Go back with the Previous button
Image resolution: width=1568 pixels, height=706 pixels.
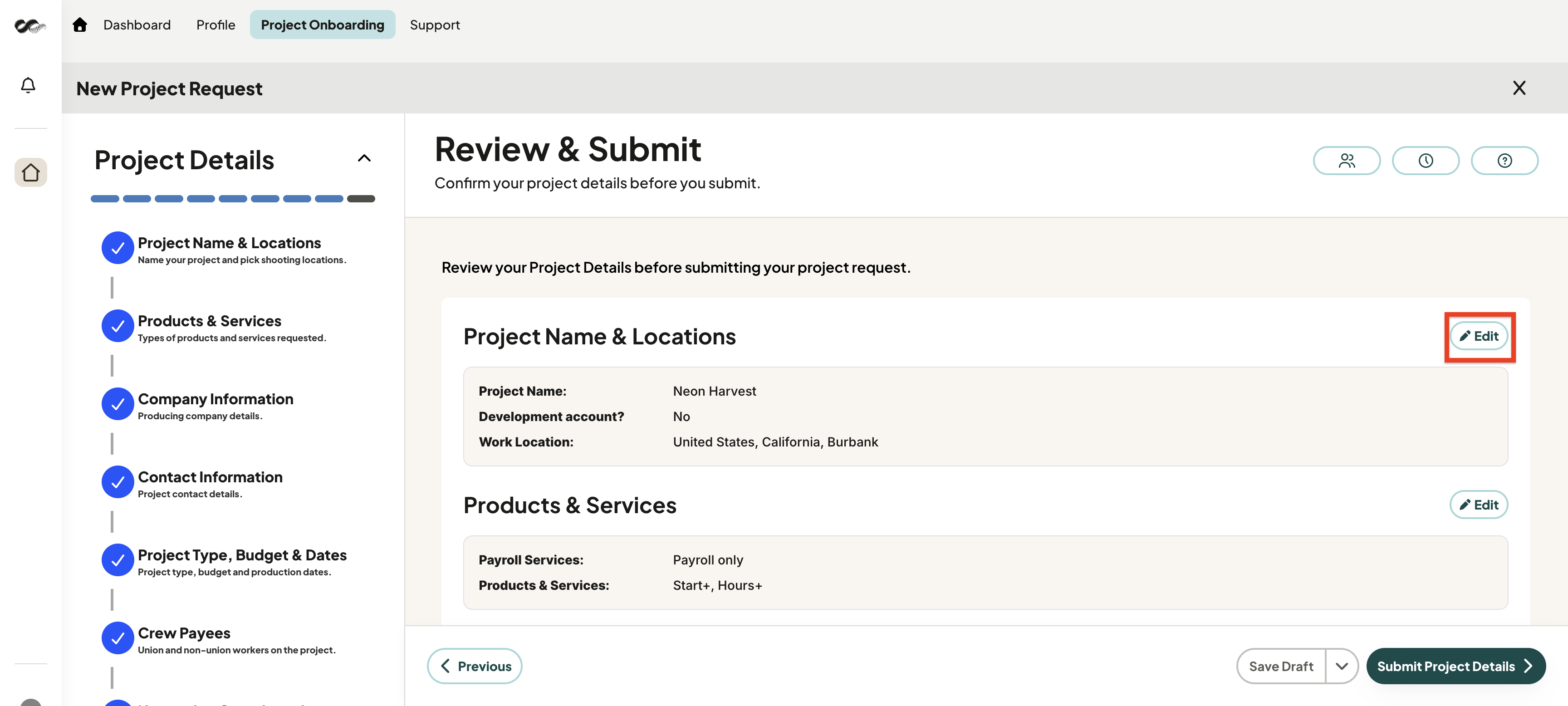[x=475, y=666]
